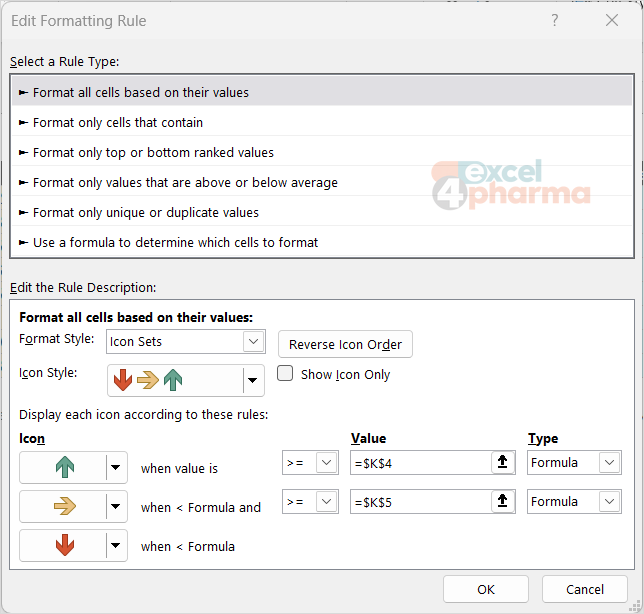
Task: Click the Help question mark icon
Action: 554,20
